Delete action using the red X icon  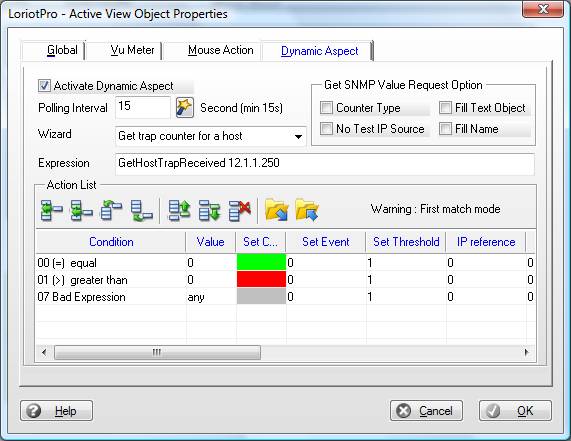click(240, 210)
